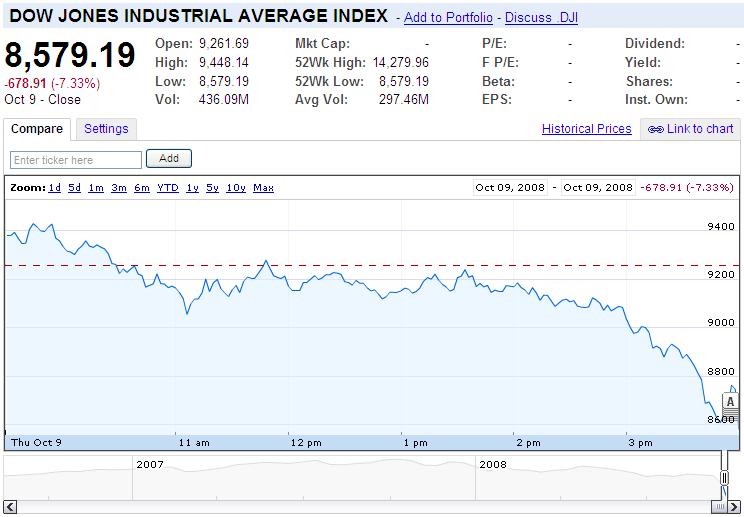Set chart zoom to 6m
This screenshot has height=517, width=744.
pos(142,188)
